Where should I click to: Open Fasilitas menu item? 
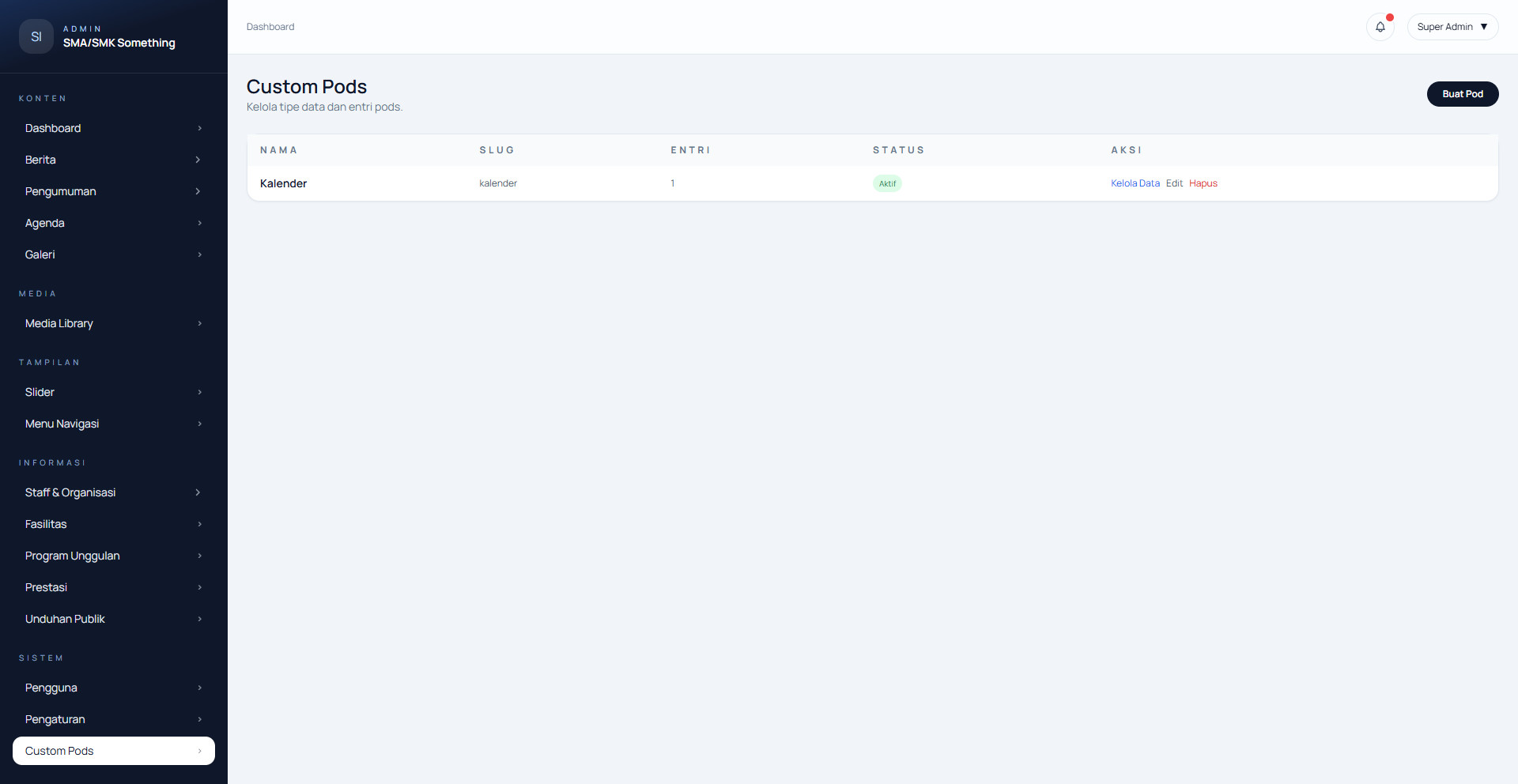114,524
